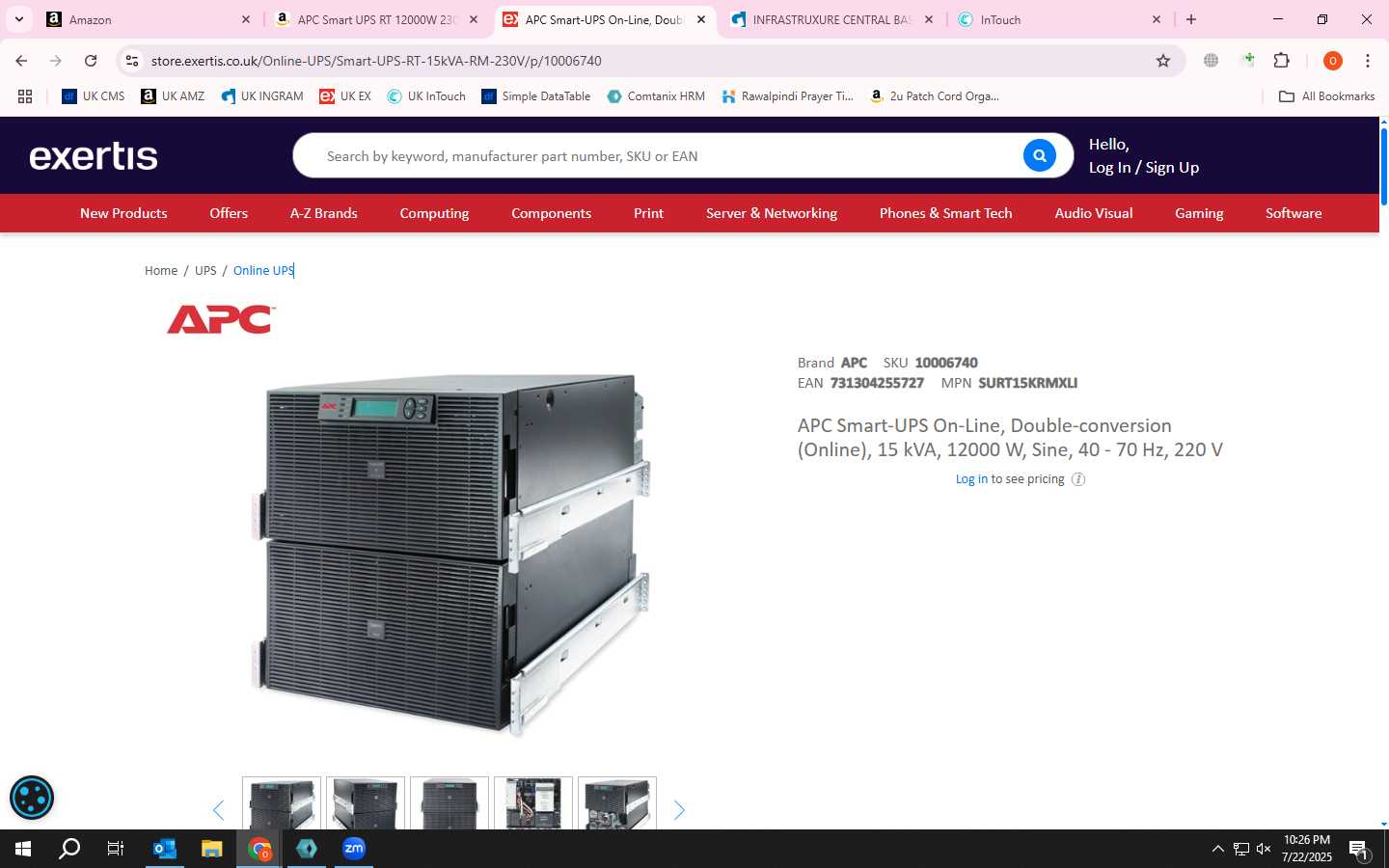Open UK INGRAM bookmark
Image resolution: width=1389 pixels, height=868 pixels.
[262, 96]
